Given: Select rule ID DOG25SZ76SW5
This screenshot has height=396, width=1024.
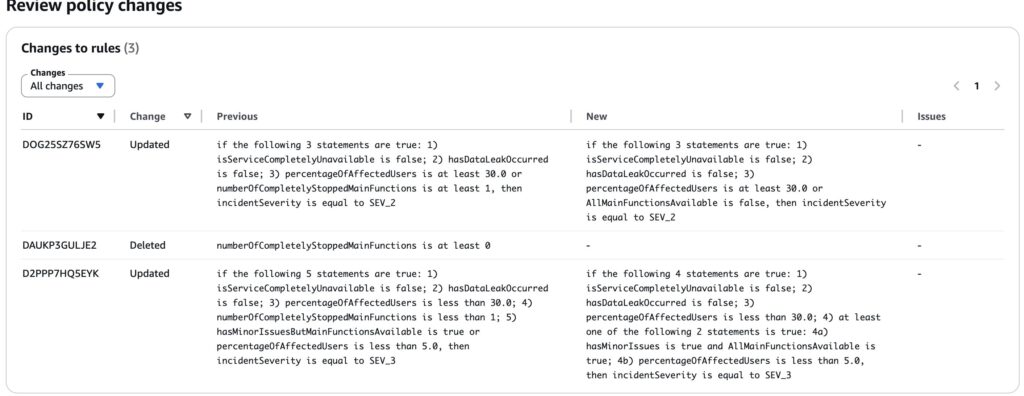Looking at the screenshot, I should 61,144.
